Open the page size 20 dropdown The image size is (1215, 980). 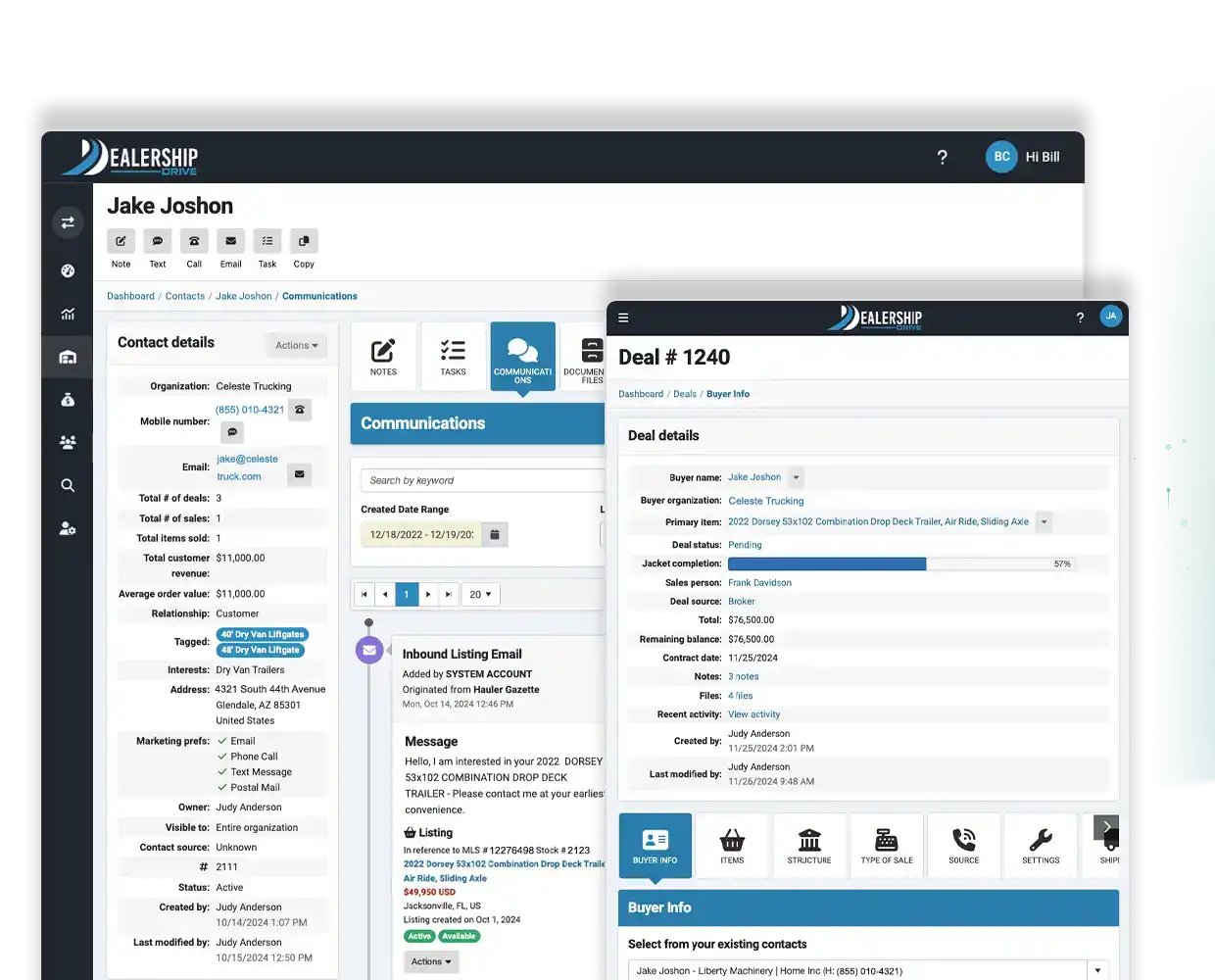coord(479,594)
